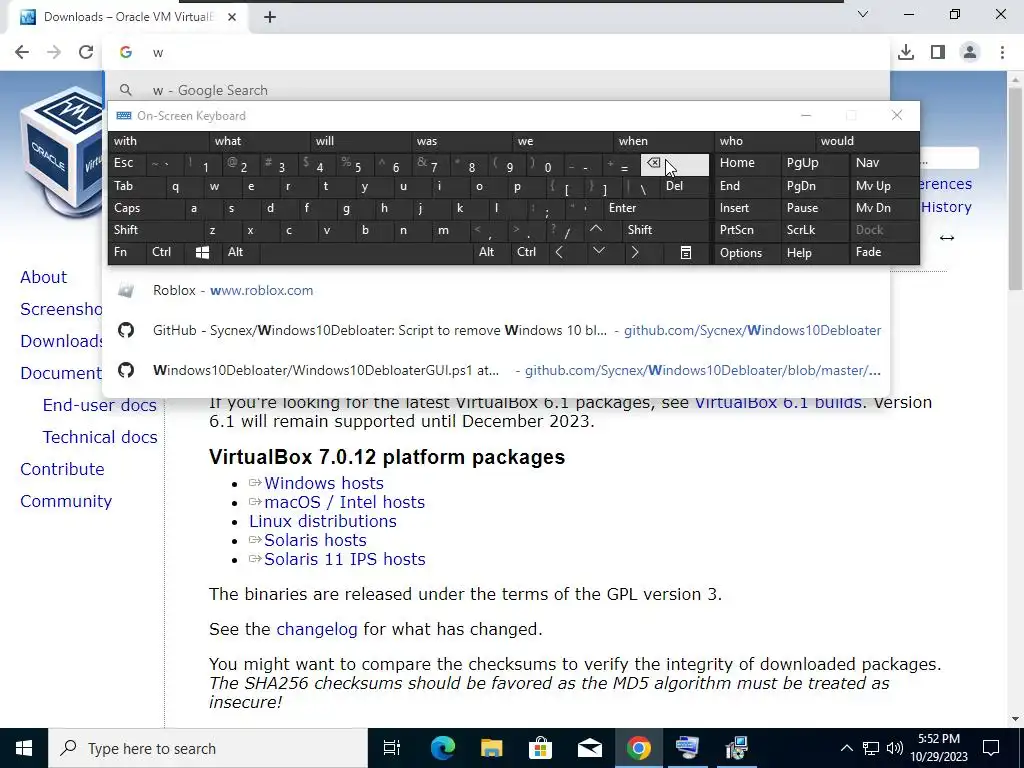Open the Community sidebar link

[66, 501]
